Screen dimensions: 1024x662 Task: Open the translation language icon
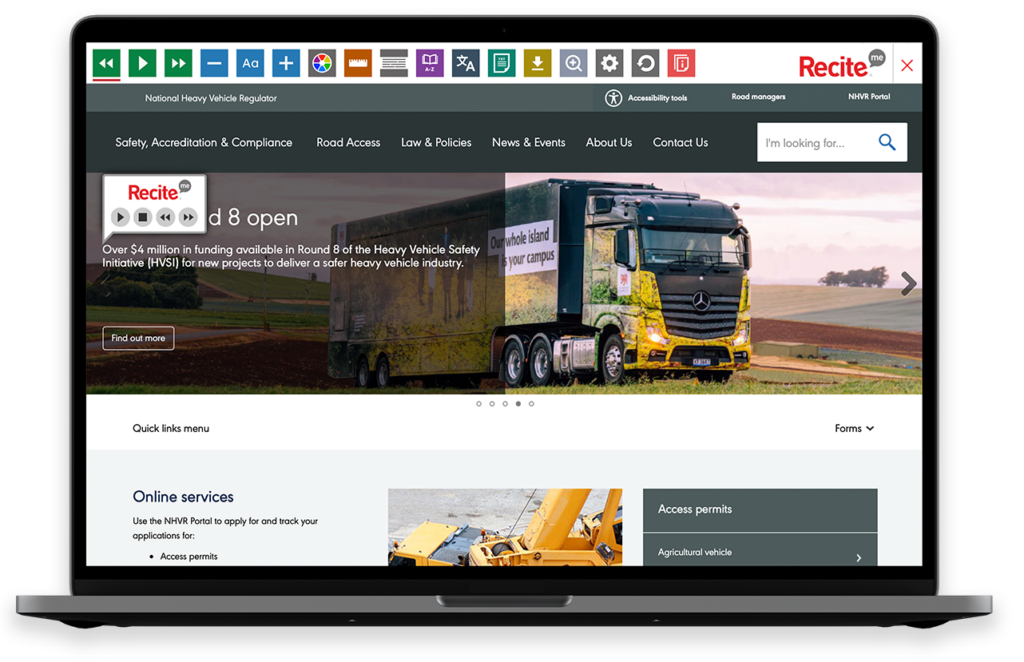pos(466,63)
